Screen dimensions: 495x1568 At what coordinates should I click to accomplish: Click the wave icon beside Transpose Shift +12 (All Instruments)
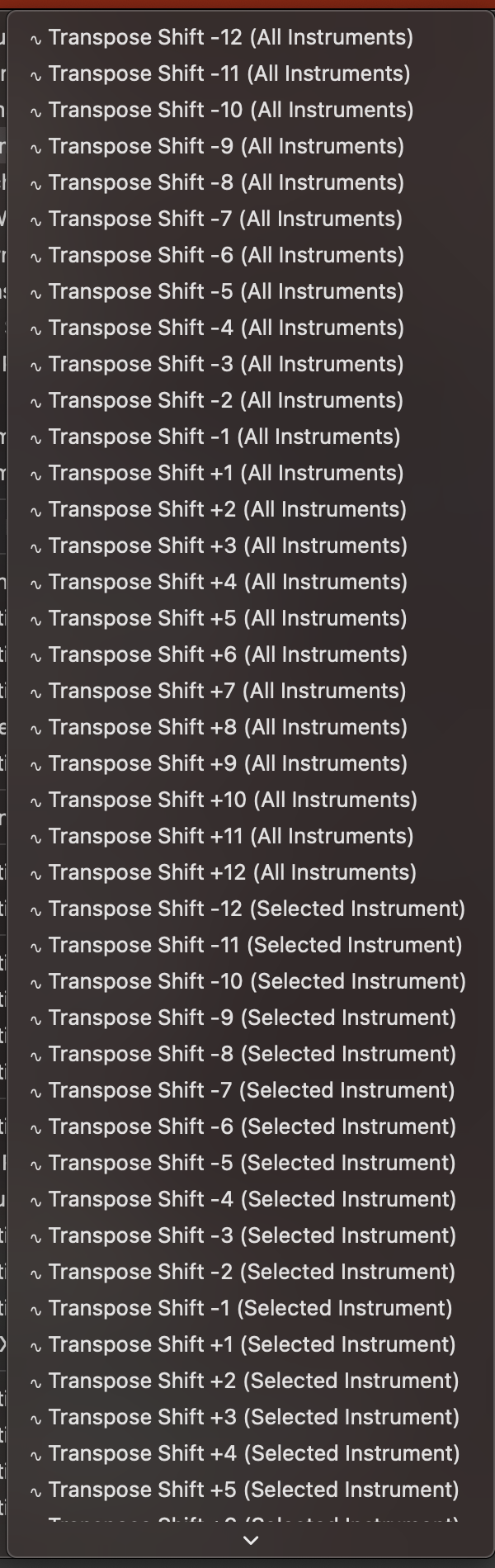35,874
